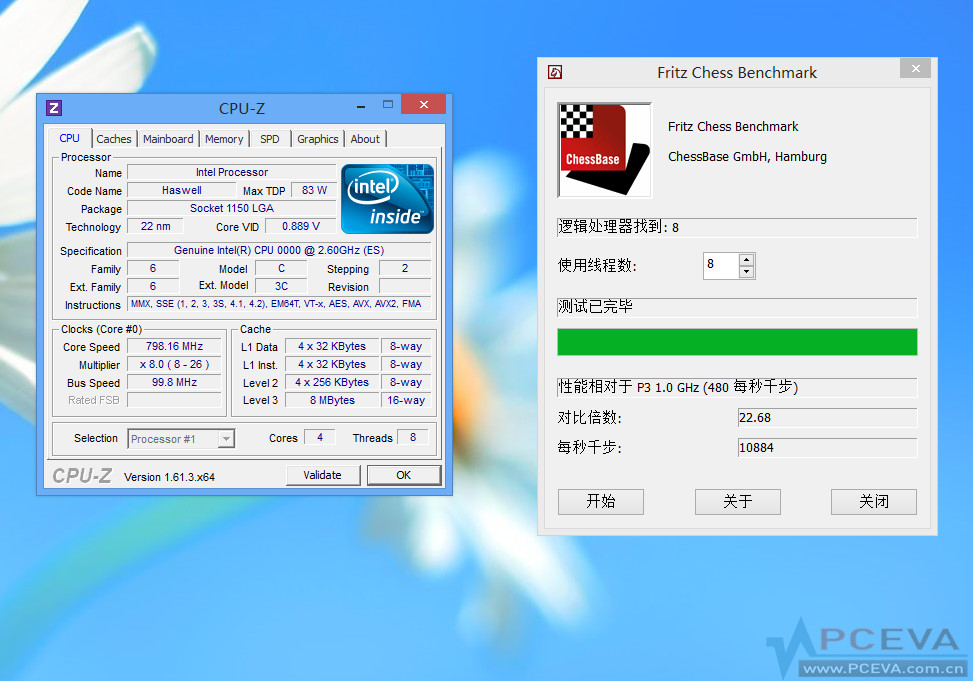Screen dimensions: 973x681
Task: Click the OK button in CPU-Z
Action: 404,476
